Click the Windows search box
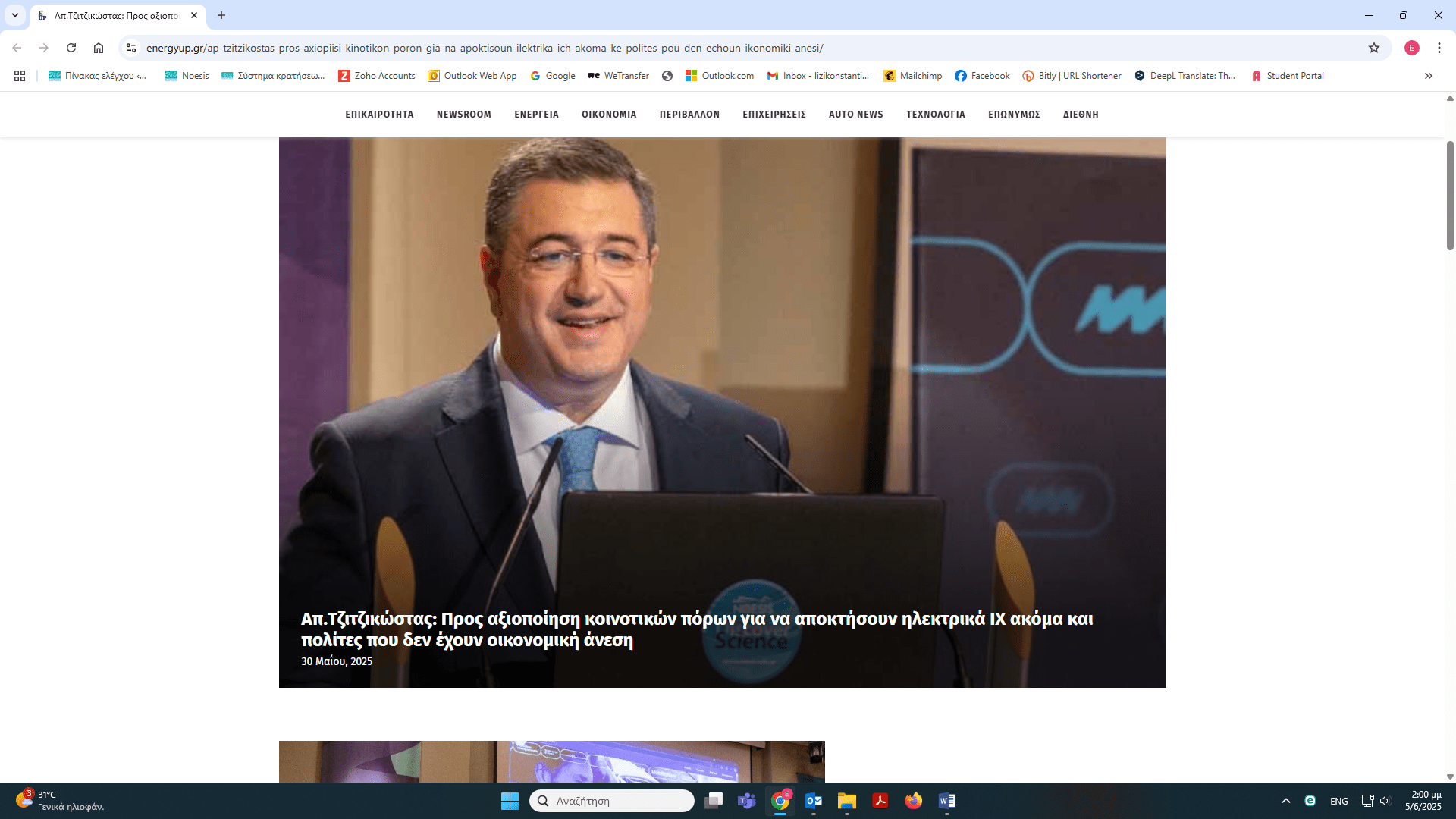 click(x=612, y=801)
